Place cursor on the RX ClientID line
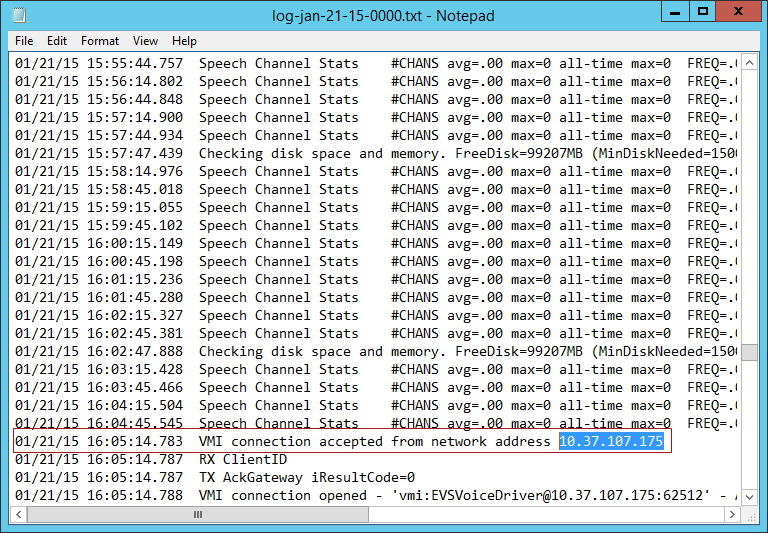The width and height of the screenshot is (768, 533). coord(242,459)
